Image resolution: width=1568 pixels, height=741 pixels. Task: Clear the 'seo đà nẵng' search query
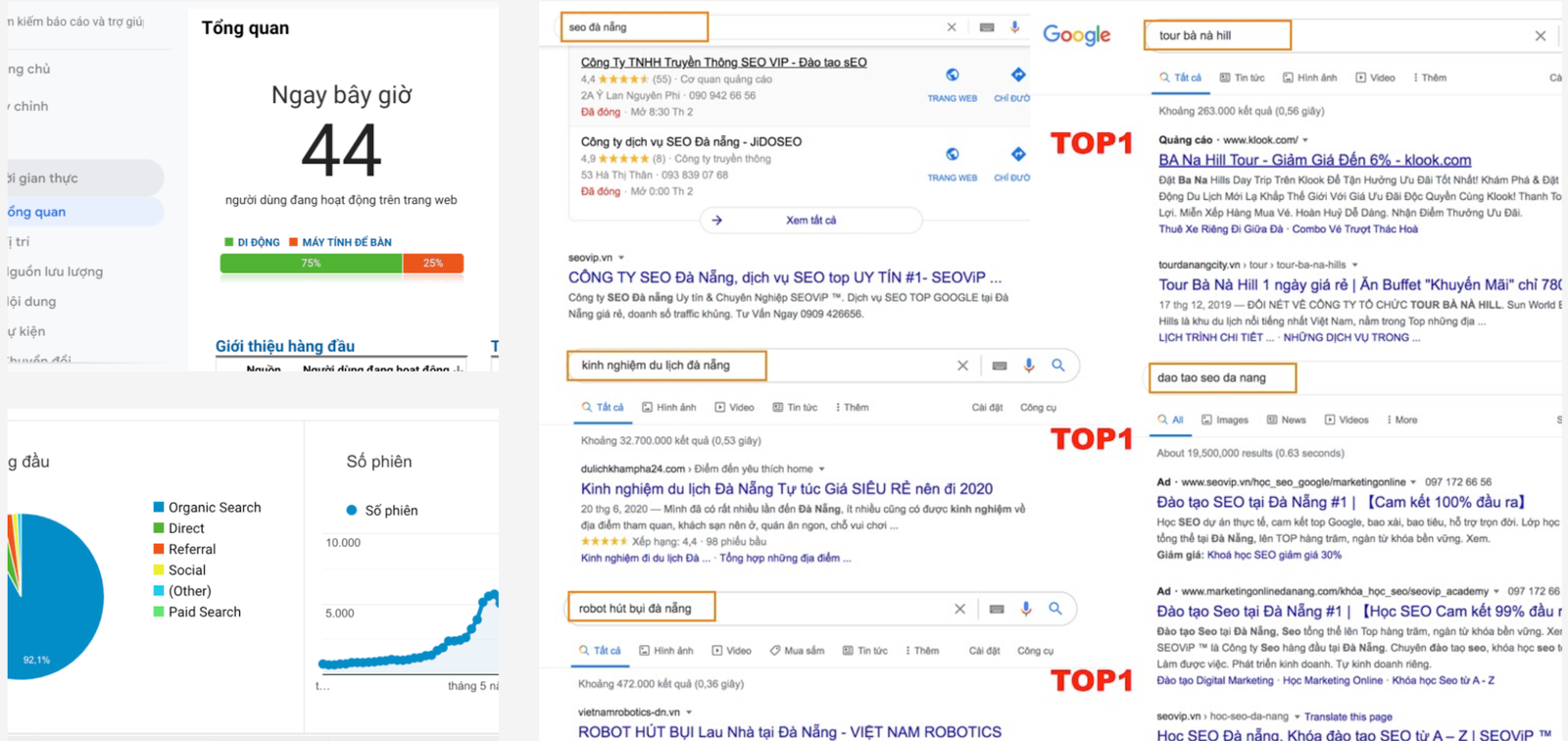[952, 27]
